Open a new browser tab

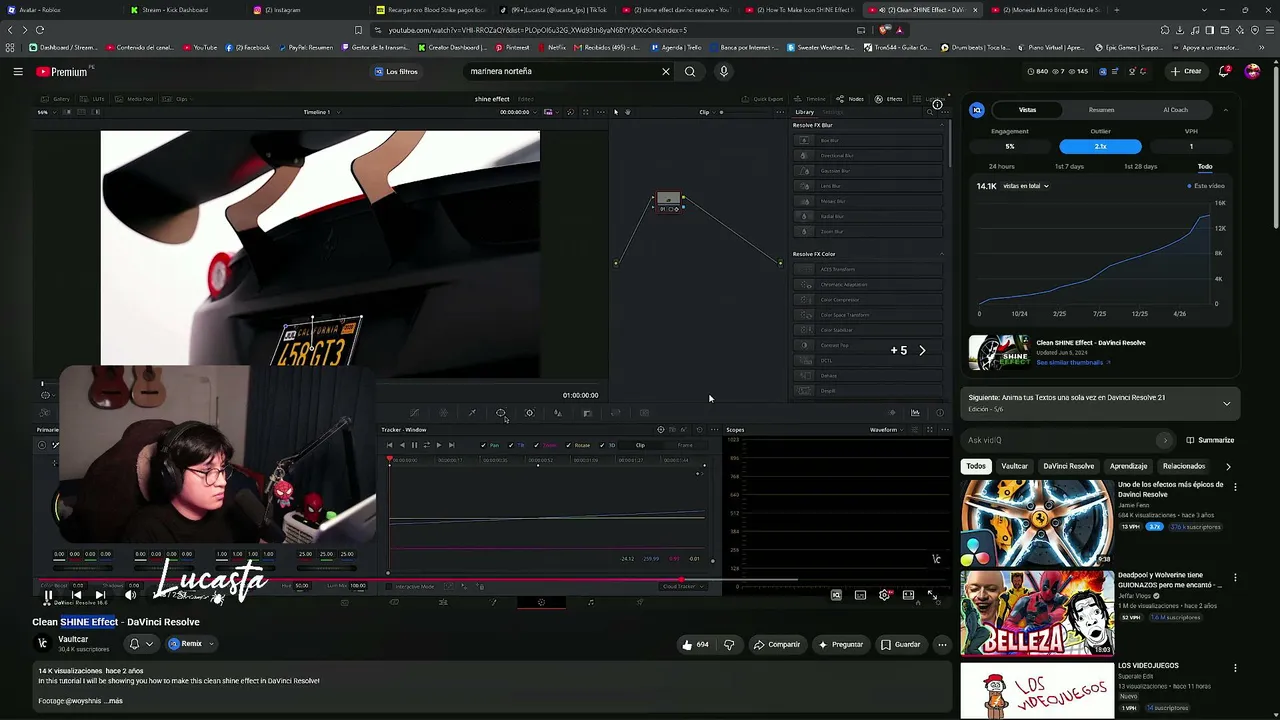(x=1117, y=10)
